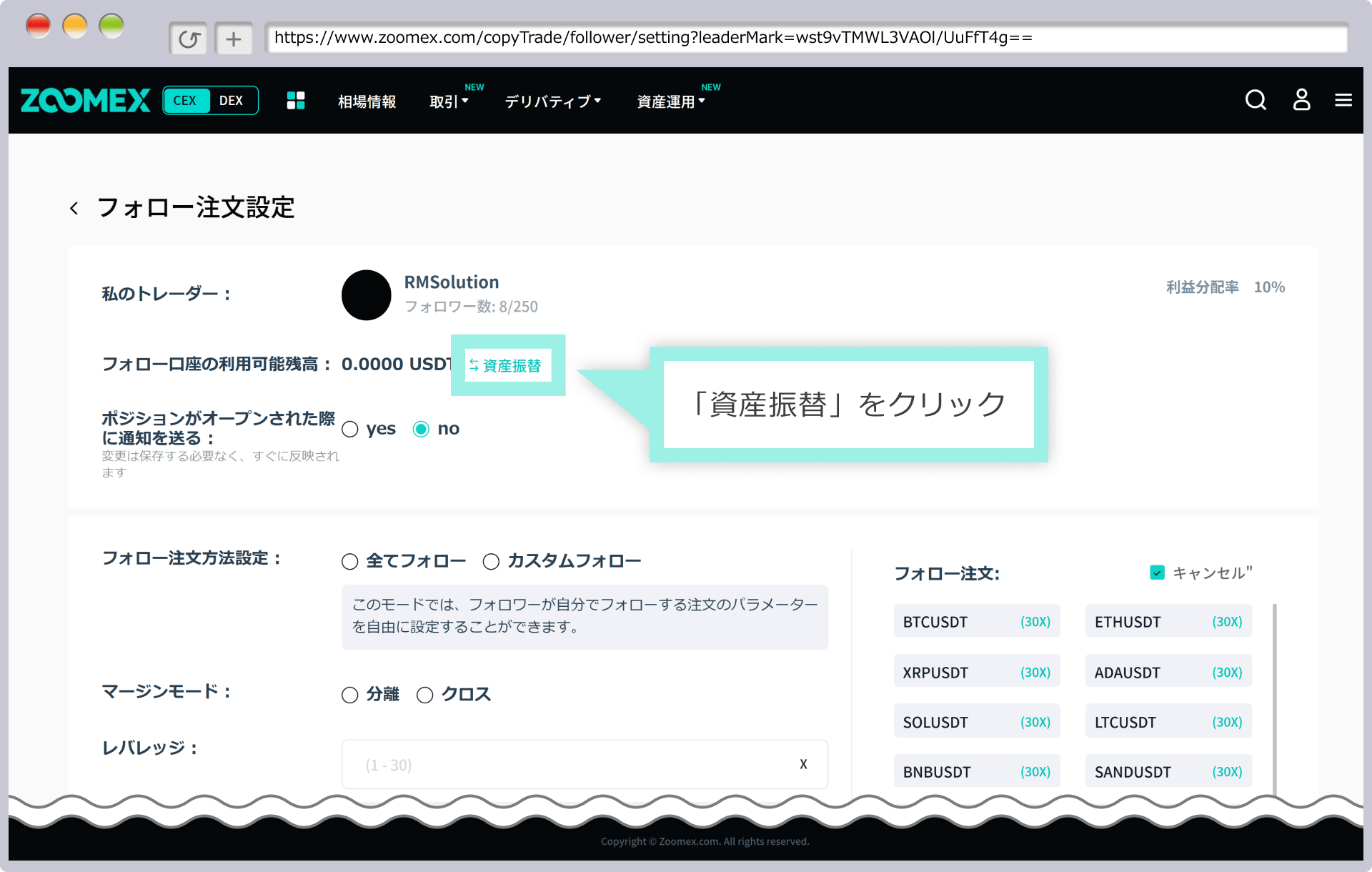Screen dimensions: 1372x872
Task: Reload the page with the browser refresh icon
Action: (x=189, y=39)
